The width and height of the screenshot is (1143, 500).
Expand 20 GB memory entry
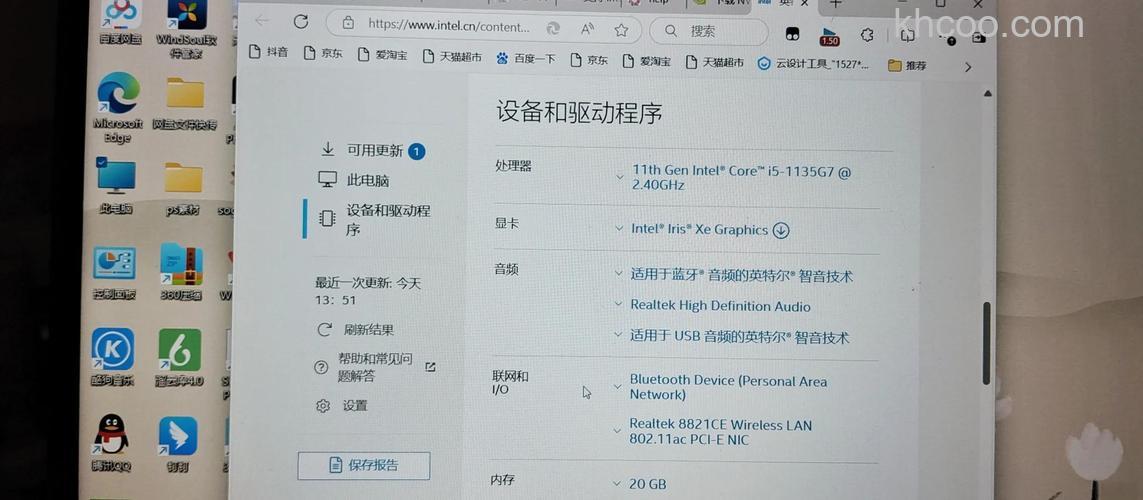point(617,483)
